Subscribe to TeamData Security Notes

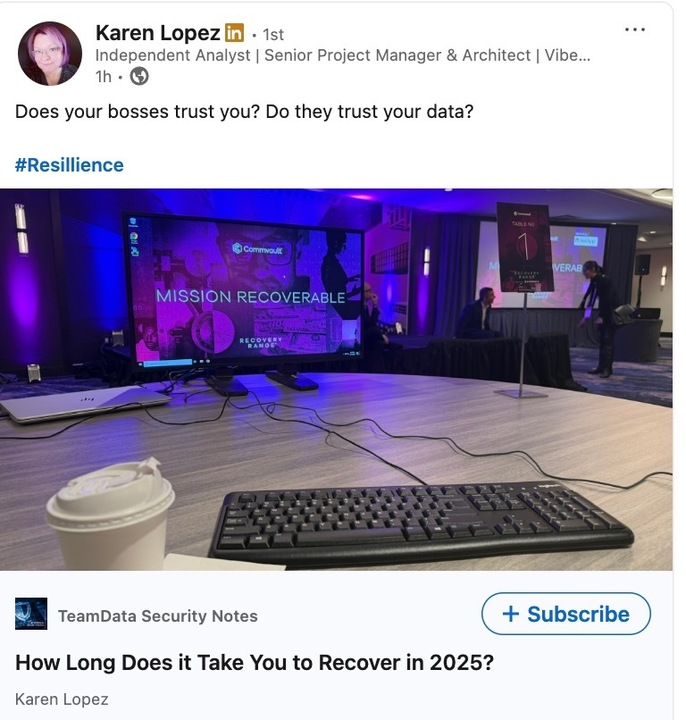click(566, 614)
